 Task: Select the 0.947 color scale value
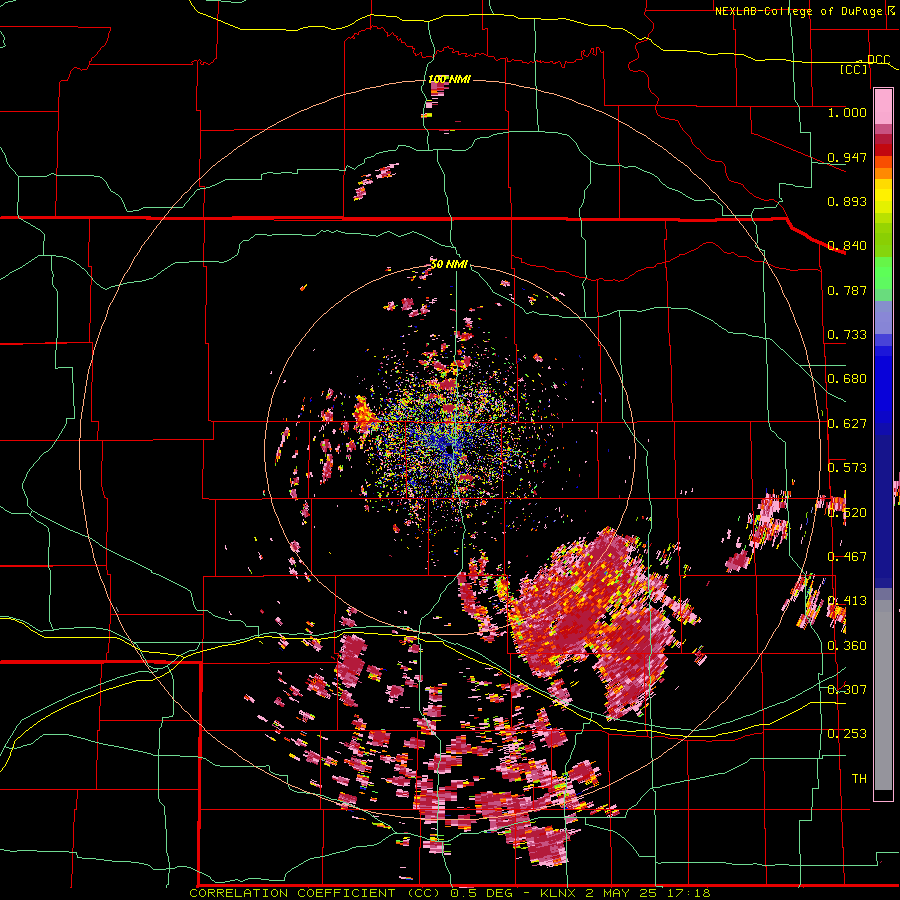[847, 157]
